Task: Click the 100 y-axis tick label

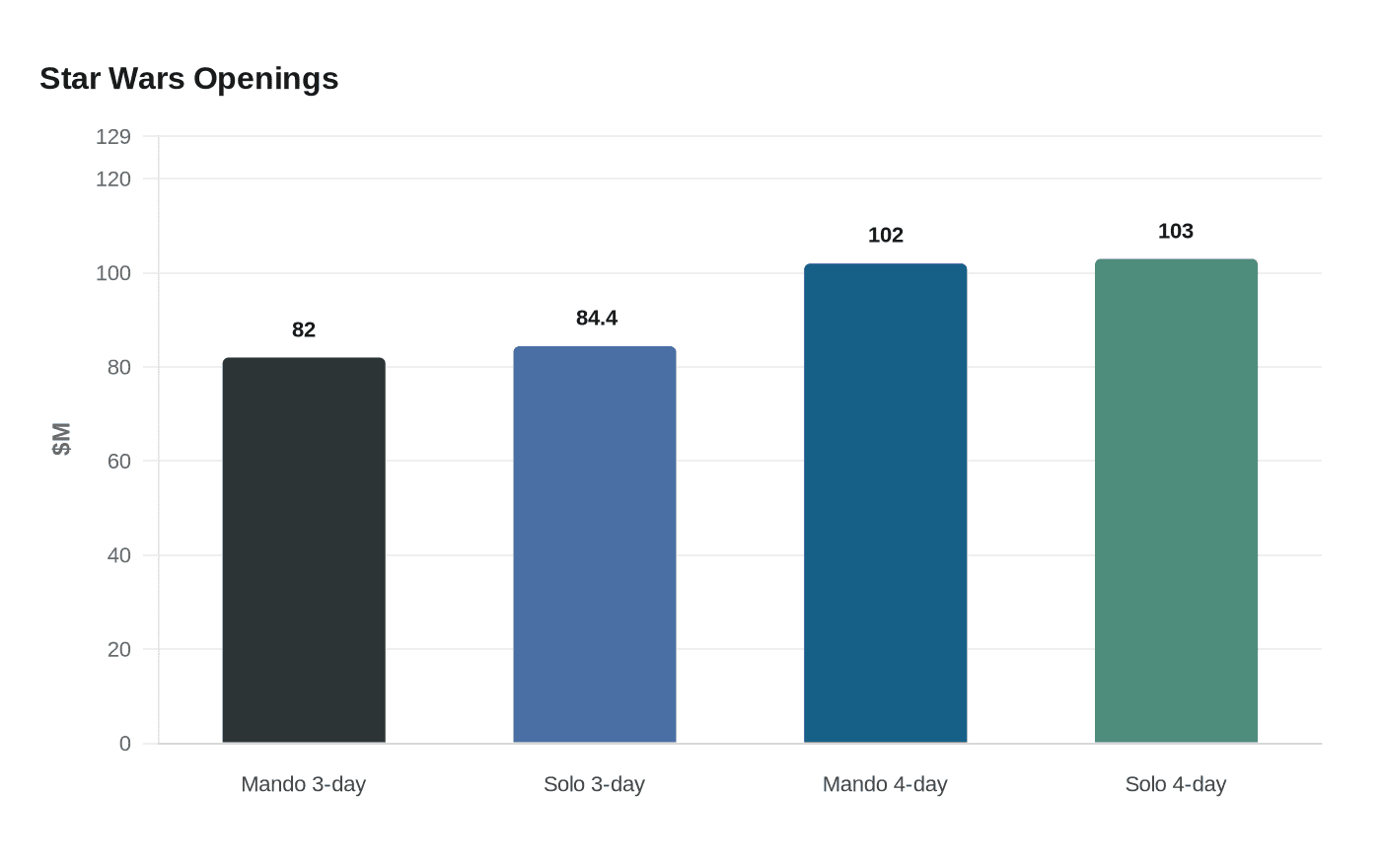Action: [113, 273]
